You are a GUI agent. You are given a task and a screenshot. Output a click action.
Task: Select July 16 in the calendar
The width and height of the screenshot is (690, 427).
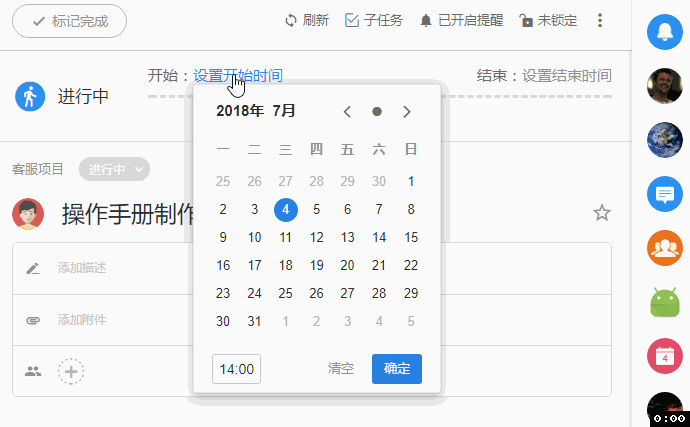click(223, 265)
